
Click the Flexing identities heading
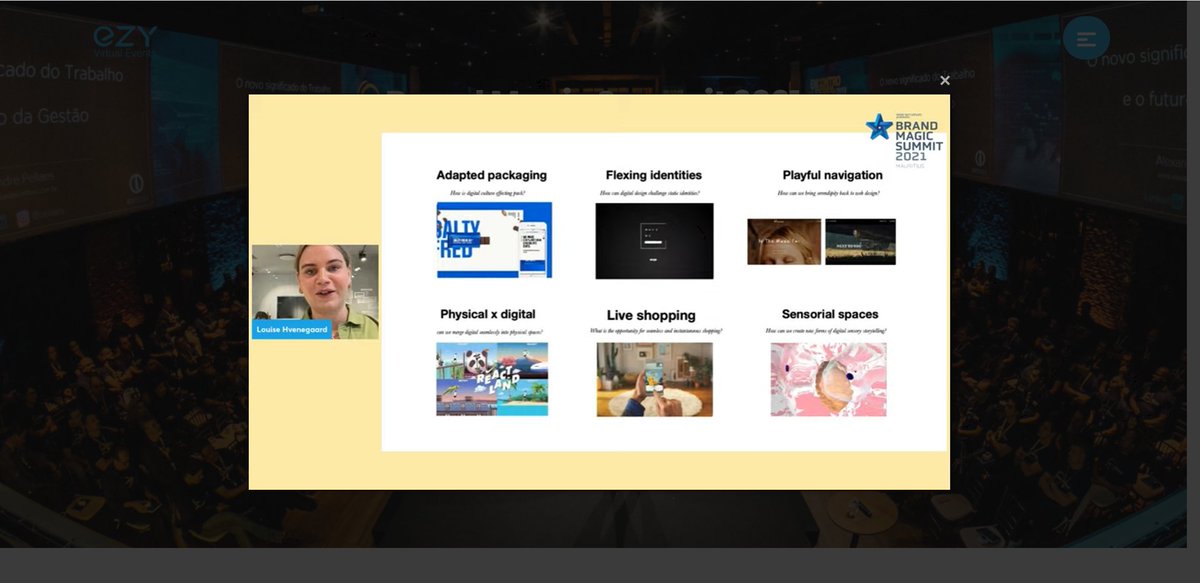coord(654,175)
